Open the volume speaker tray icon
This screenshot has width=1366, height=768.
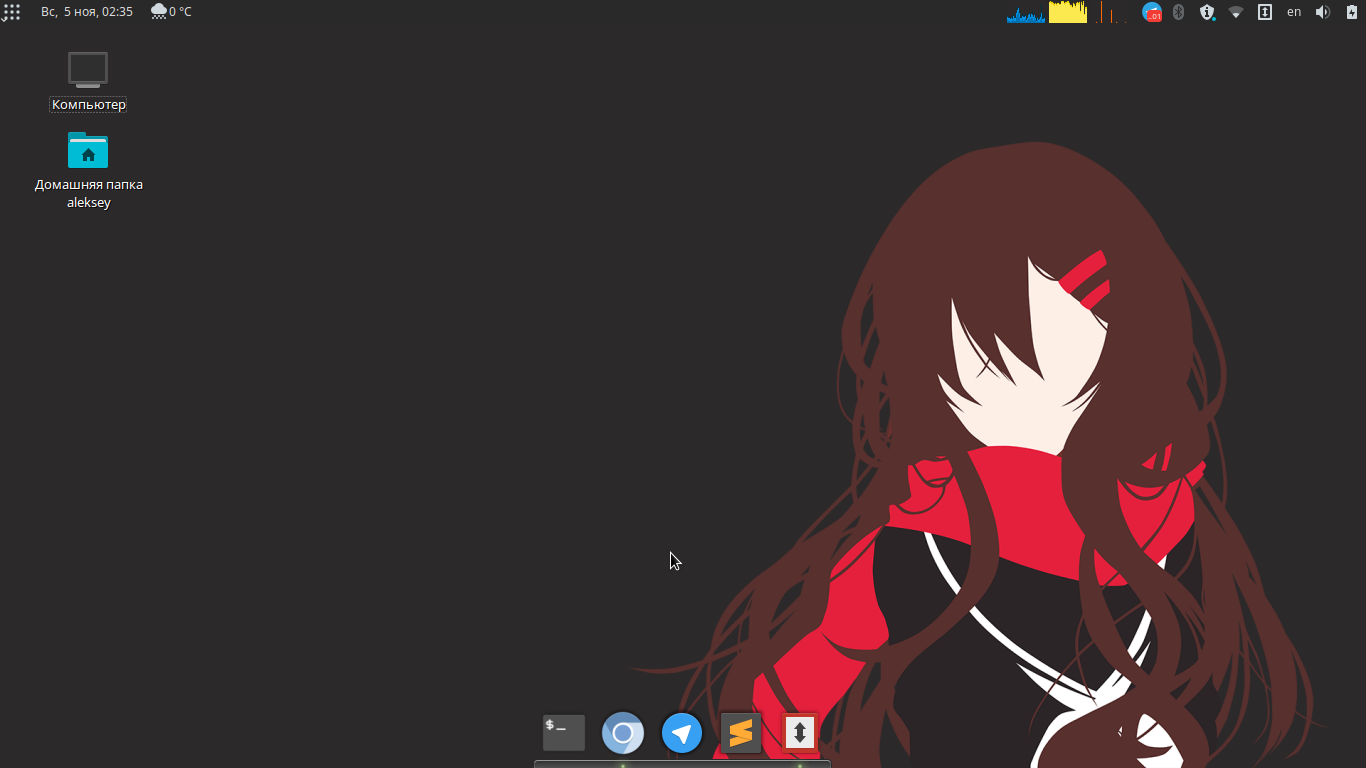coord(1323,12)
